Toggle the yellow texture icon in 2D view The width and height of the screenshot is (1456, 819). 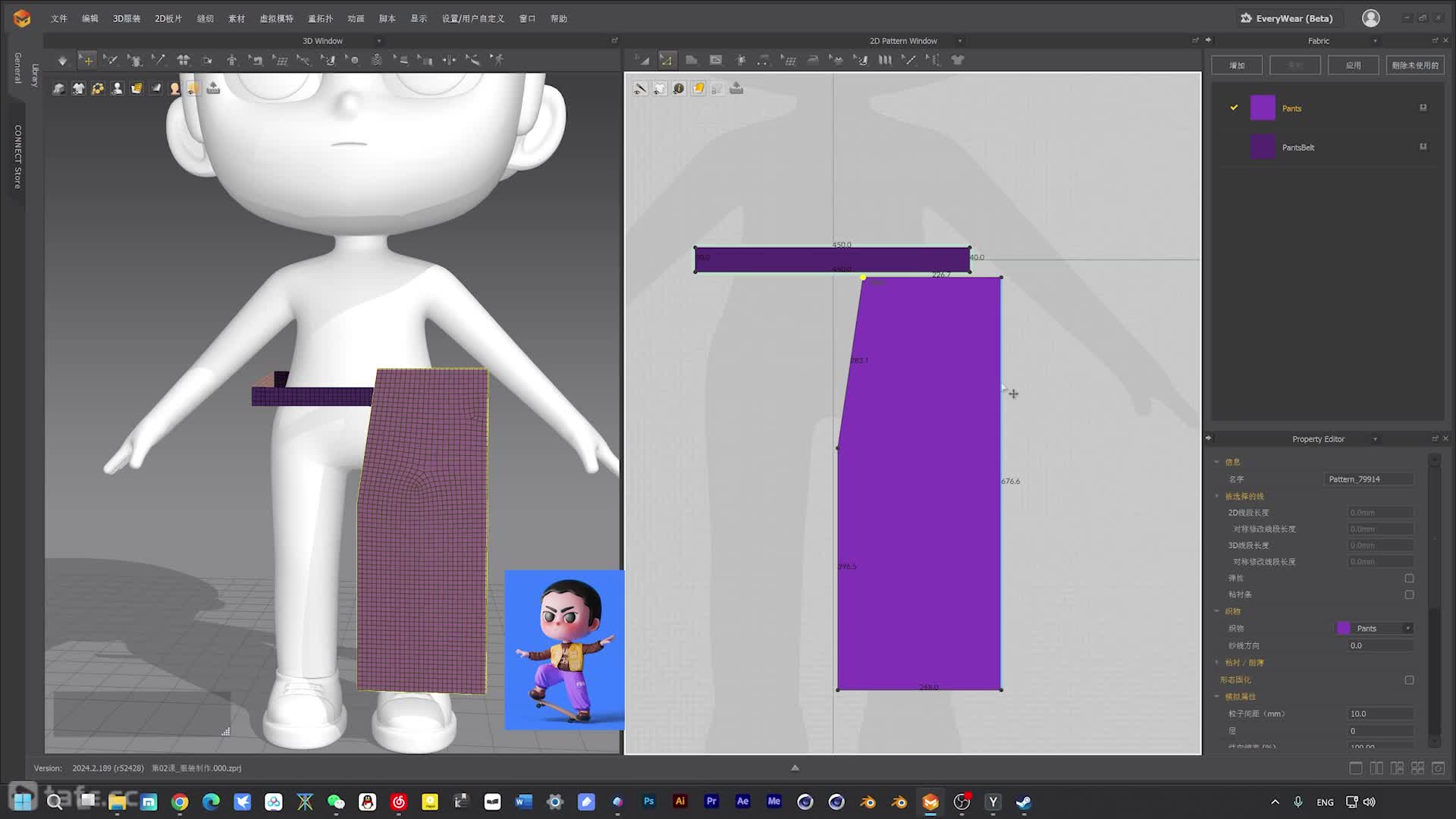[698, 89]
